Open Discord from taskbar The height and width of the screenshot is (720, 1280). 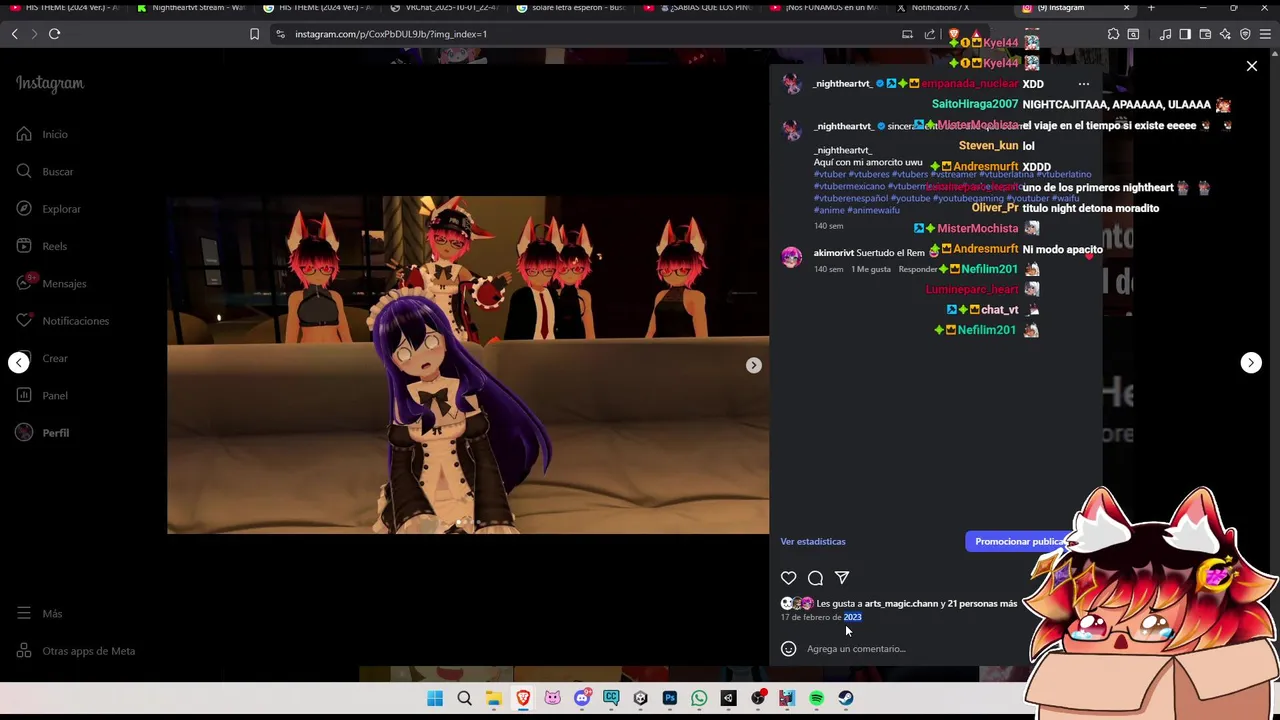582,699
